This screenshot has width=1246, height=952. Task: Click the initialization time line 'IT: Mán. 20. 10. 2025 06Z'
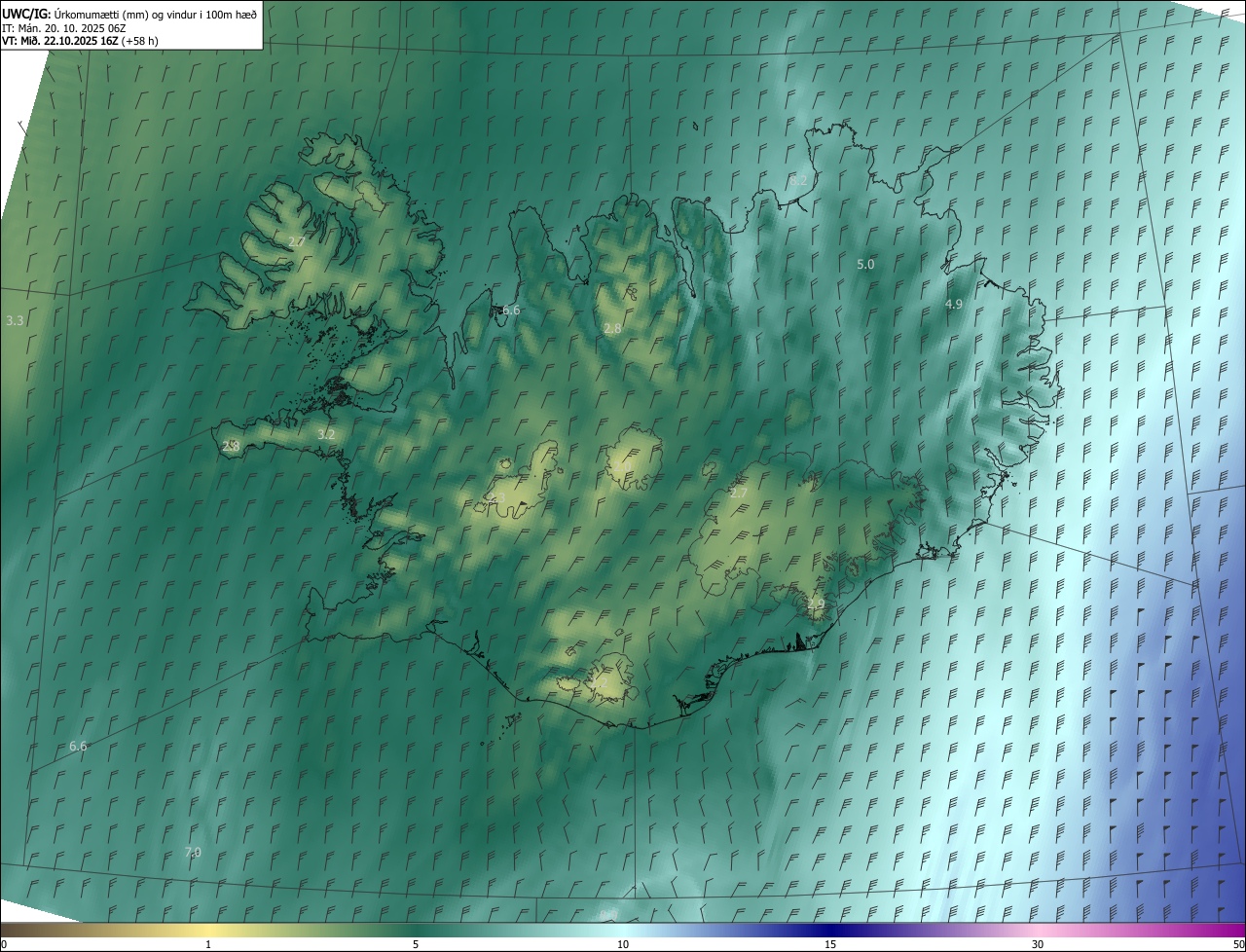pyautogui.click(x=64, y=27)
